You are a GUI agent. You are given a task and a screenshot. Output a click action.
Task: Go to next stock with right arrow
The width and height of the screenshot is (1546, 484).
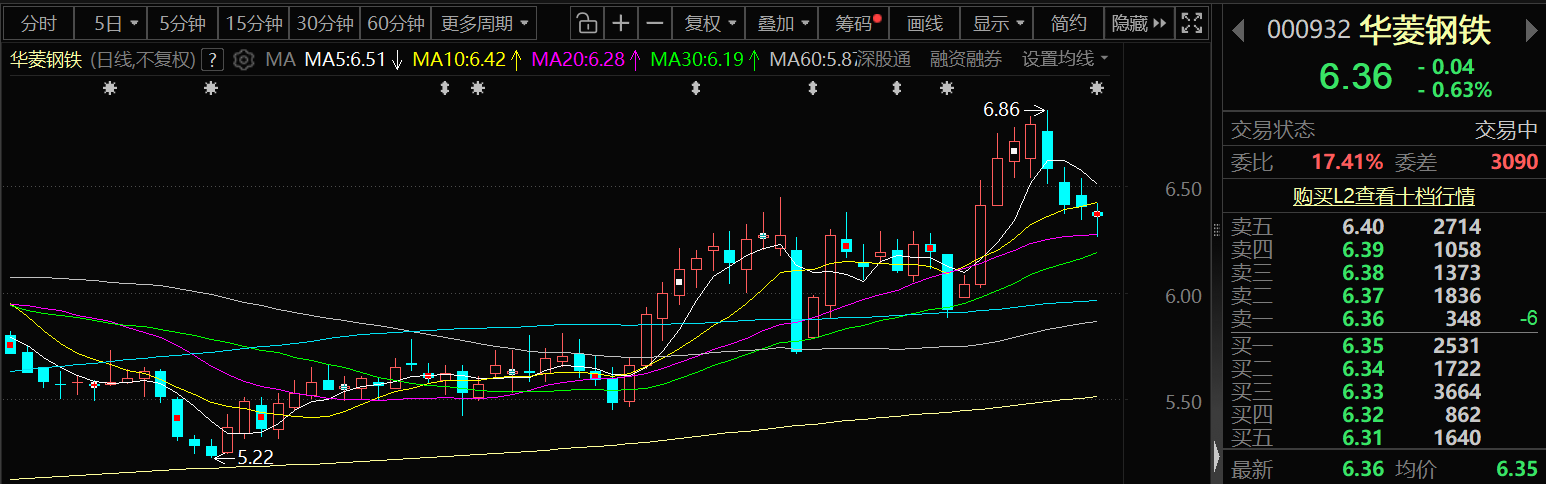tap(1530, 32)
